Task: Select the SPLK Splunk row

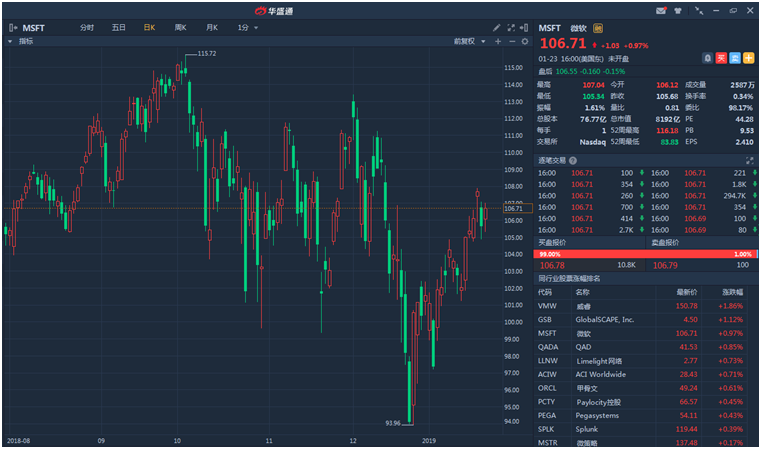Action: [x=645, y=429]
